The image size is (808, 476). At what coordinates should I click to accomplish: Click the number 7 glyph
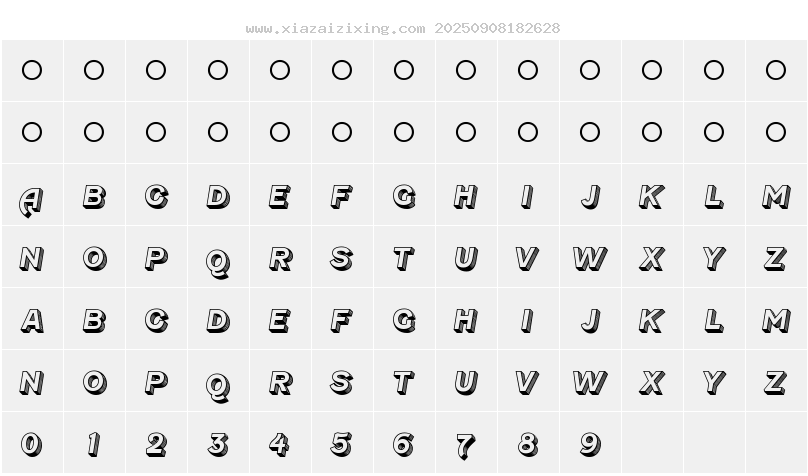466,445
